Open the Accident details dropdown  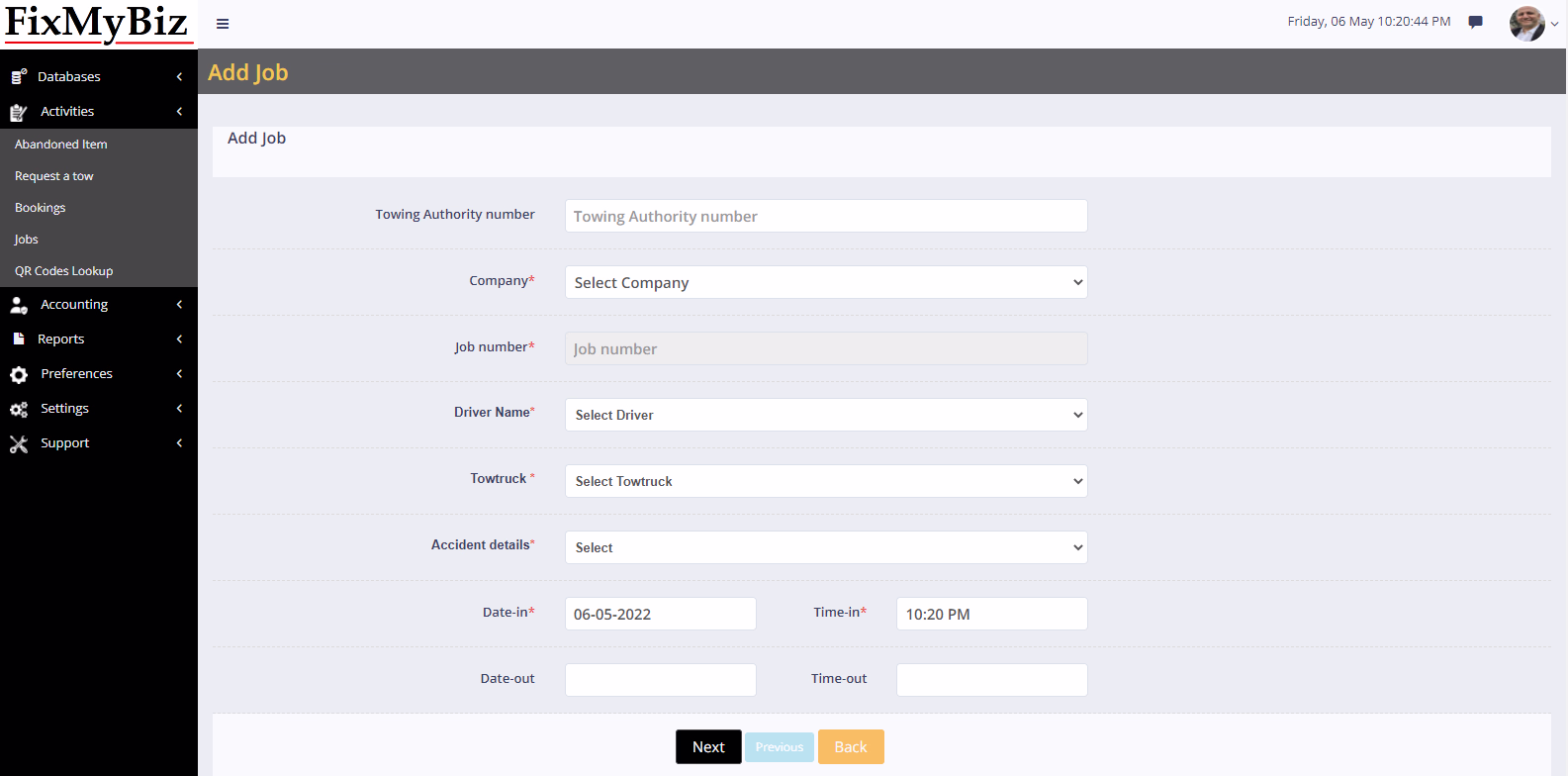pyautogui.click(x=825, y=547)
